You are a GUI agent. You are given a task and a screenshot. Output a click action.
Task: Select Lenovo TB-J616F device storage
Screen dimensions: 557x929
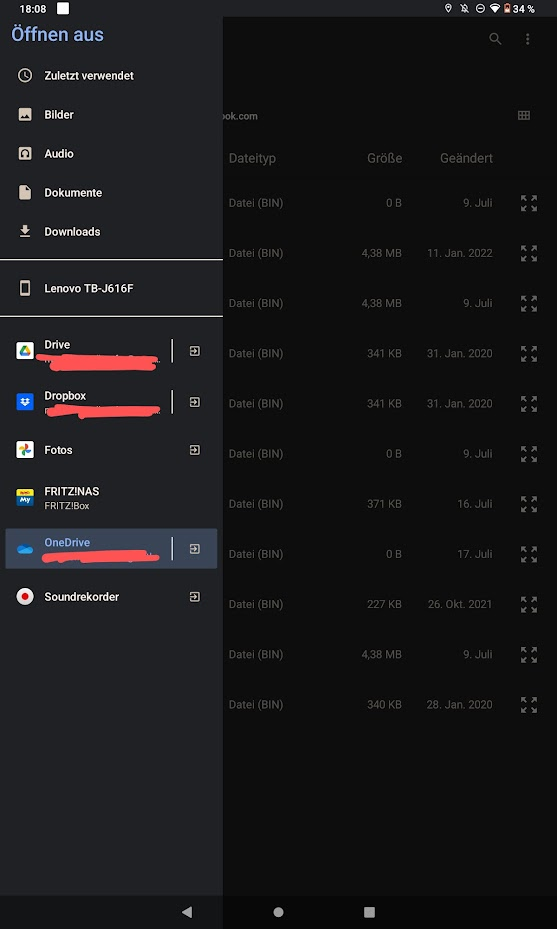(x=111, y=289)
